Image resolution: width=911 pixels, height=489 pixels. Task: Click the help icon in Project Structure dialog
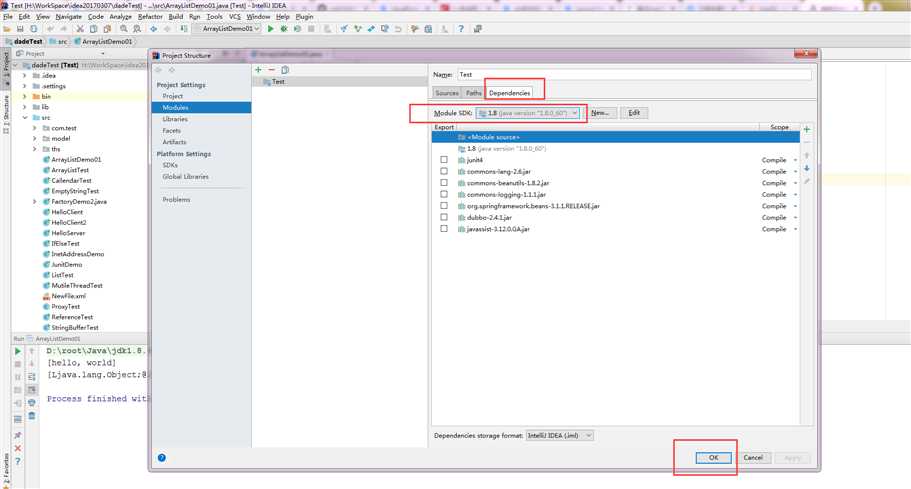click(x=162, y=458)
